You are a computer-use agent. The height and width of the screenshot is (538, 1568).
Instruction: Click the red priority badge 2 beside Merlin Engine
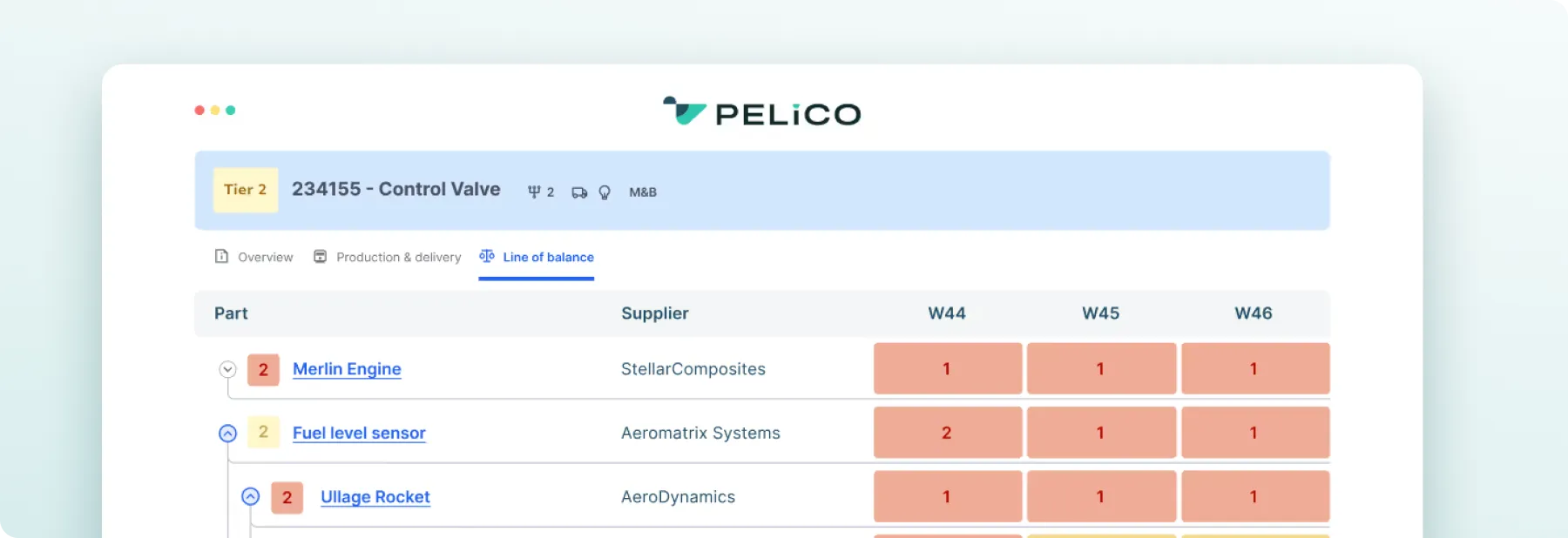coord(263,369)
